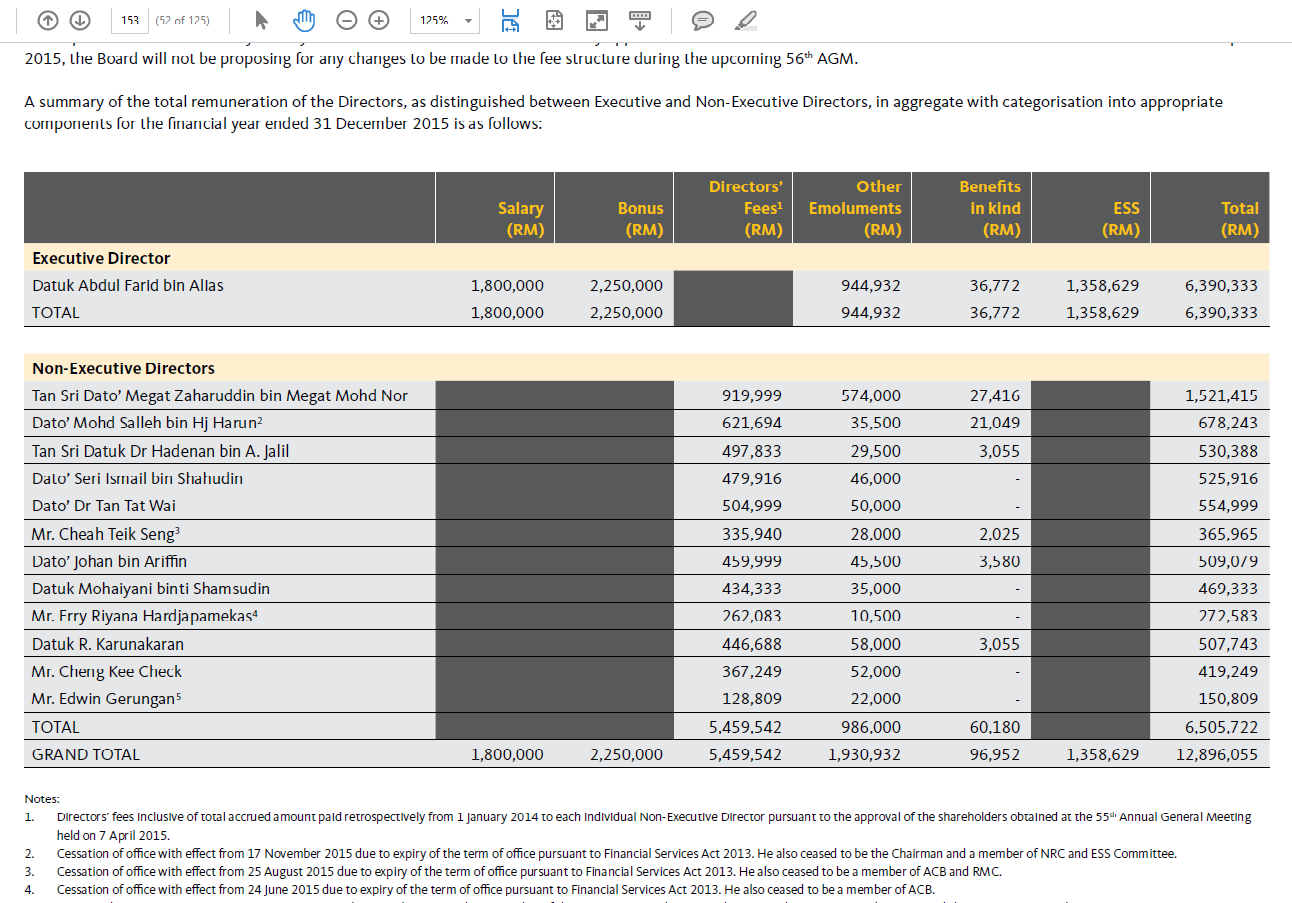Click the grand total benefits 96,952
Image resolution: width=1292 pixels, height=903 pixels.
995,754
